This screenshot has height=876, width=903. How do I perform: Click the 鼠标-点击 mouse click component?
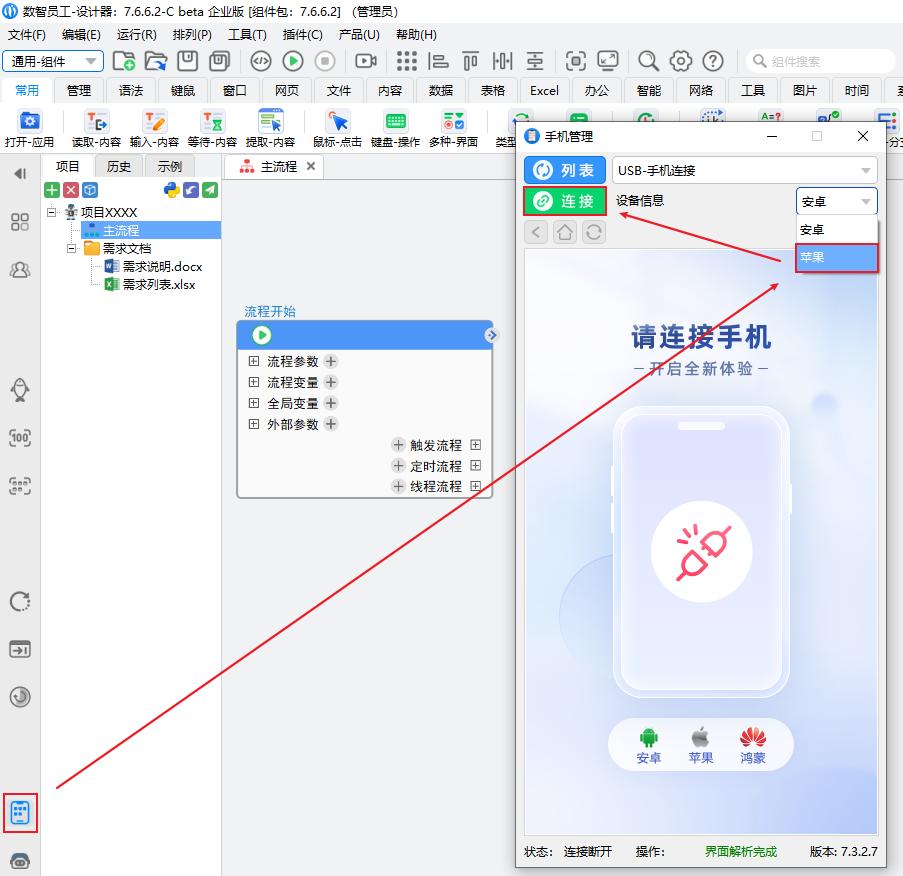[337, 129]
